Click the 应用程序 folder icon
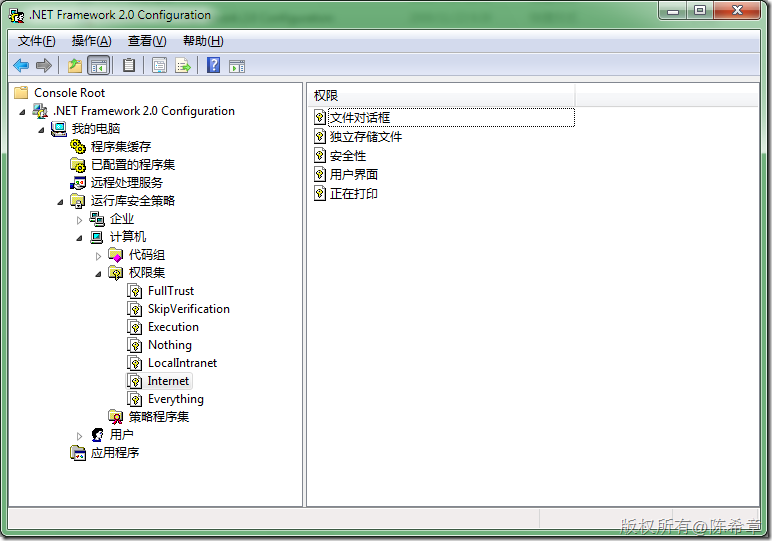 (x=78, y=453)
